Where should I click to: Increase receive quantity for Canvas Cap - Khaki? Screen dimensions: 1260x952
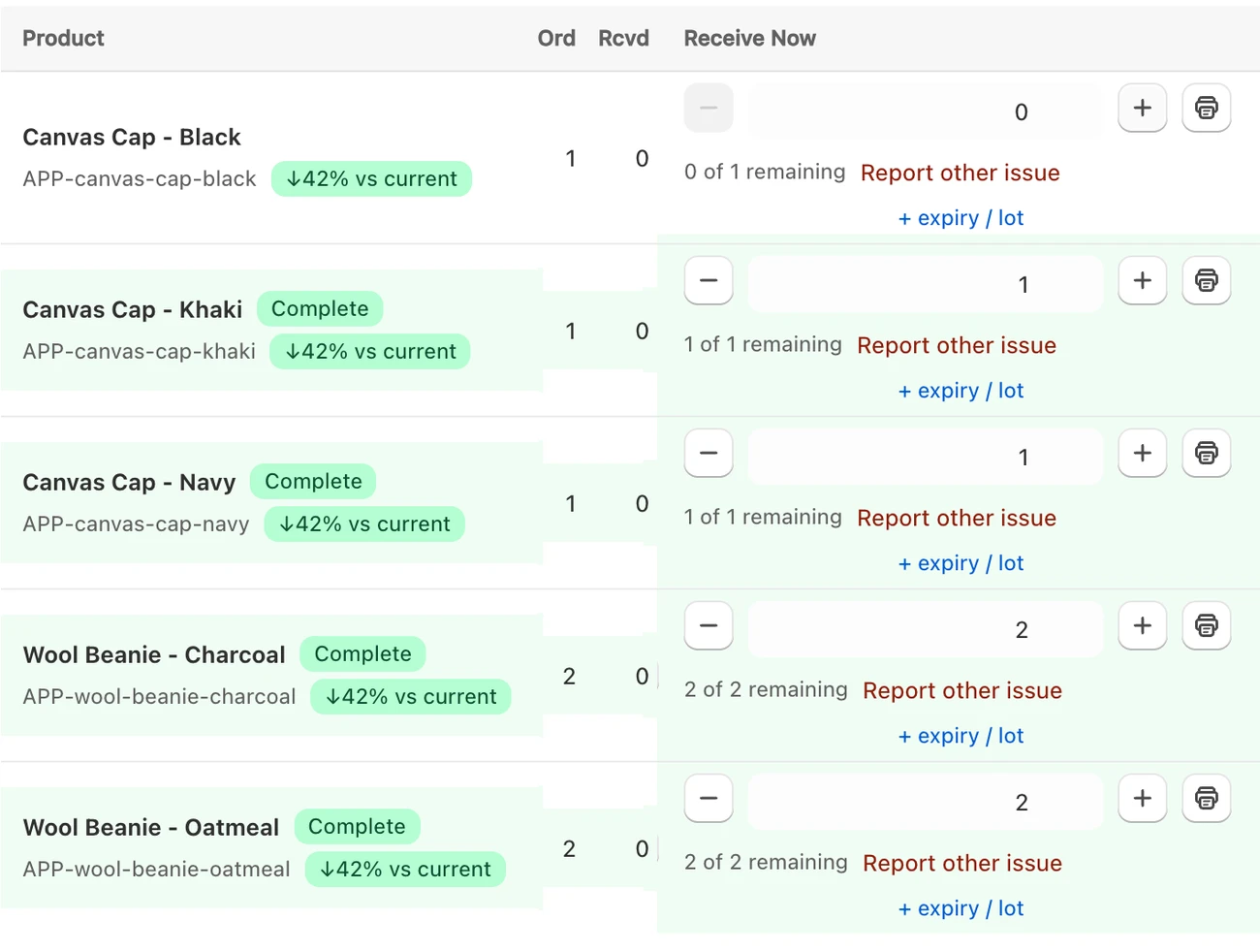1143,280
